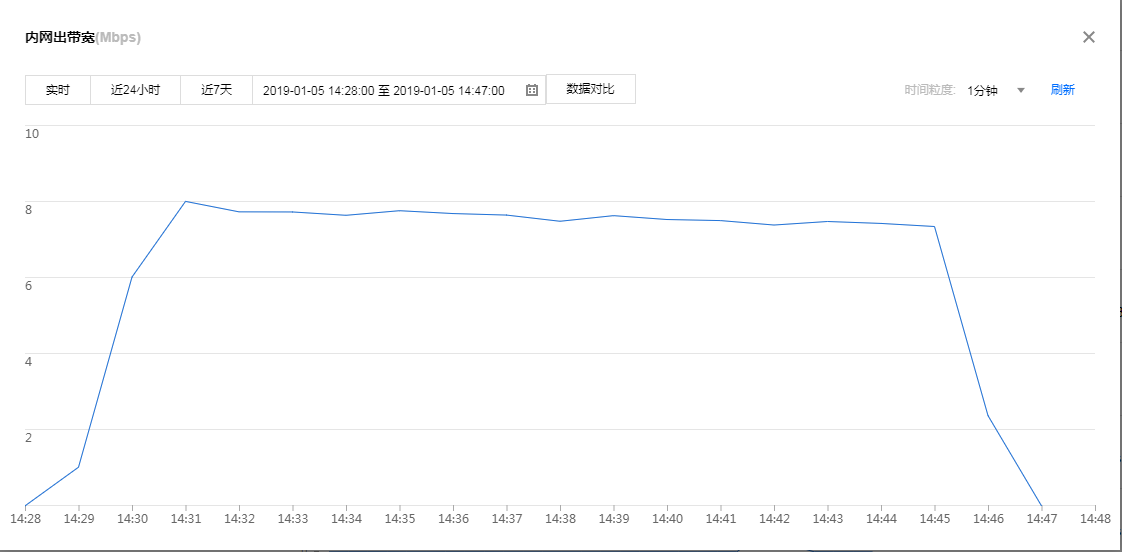Screen dimensions: 1122x552
Task: Click the starting data point at 14:28
Action: 25,505
